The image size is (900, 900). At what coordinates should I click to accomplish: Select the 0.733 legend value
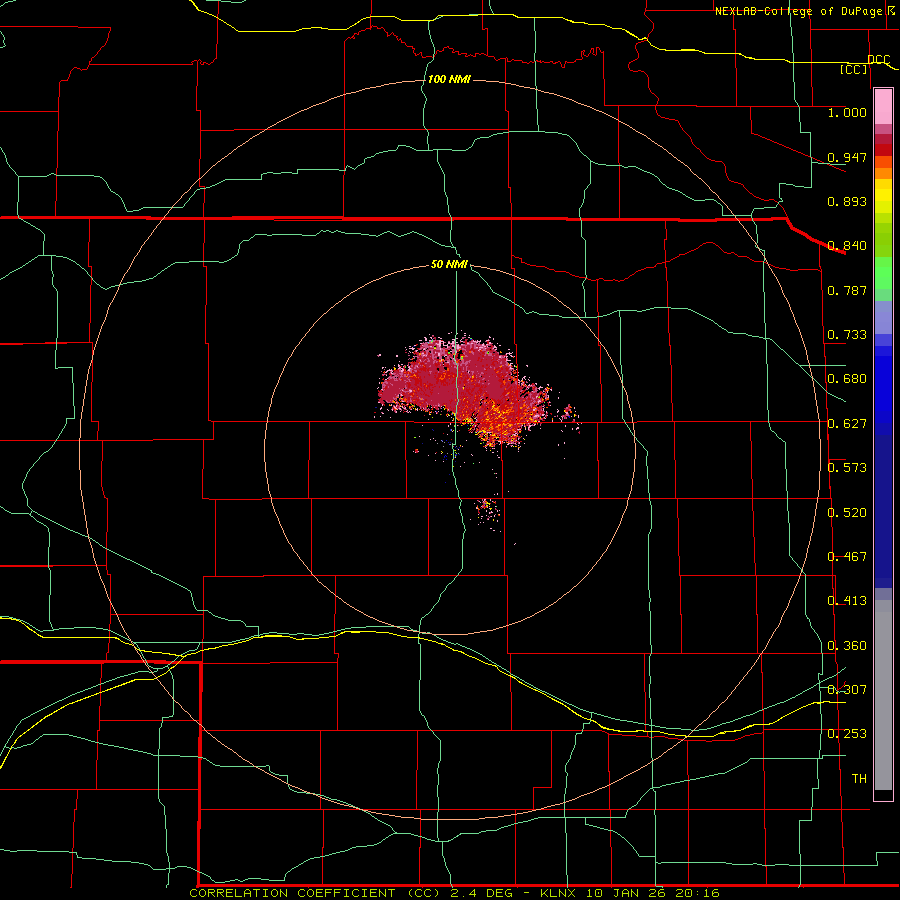(847, 335)
